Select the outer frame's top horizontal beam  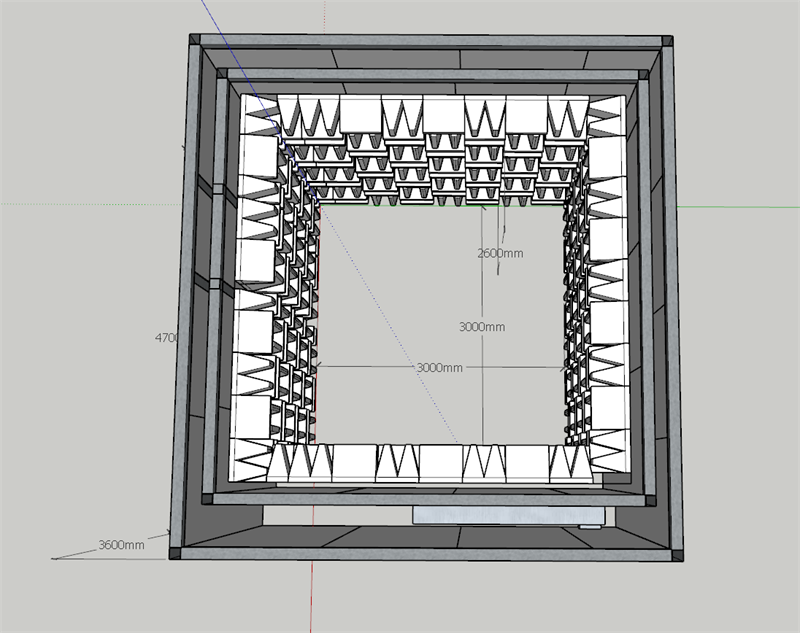[x=431, y=41]
